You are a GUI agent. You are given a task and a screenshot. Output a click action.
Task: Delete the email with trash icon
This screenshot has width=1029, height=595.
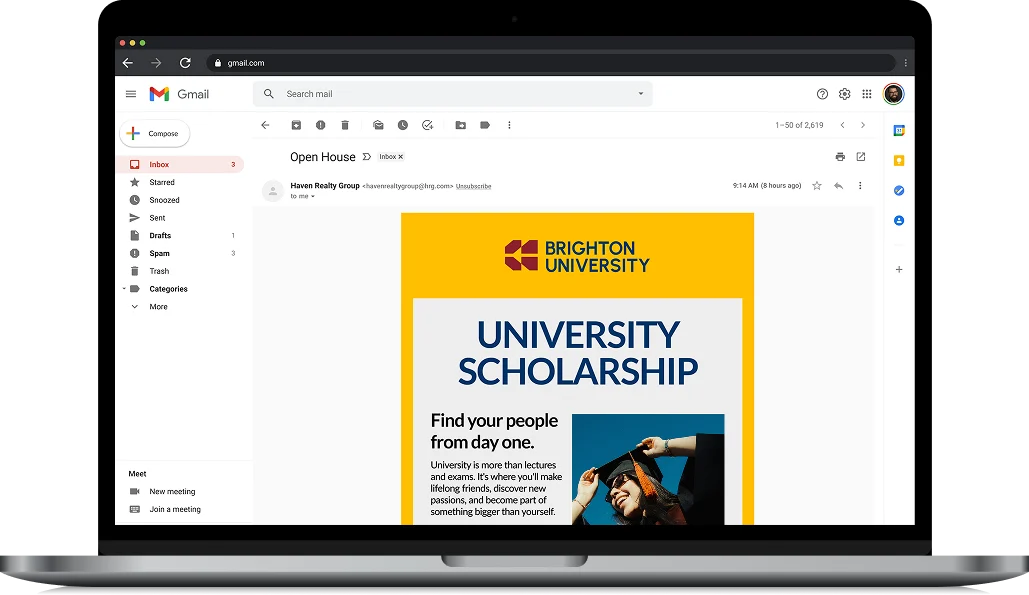click(345, 125)
